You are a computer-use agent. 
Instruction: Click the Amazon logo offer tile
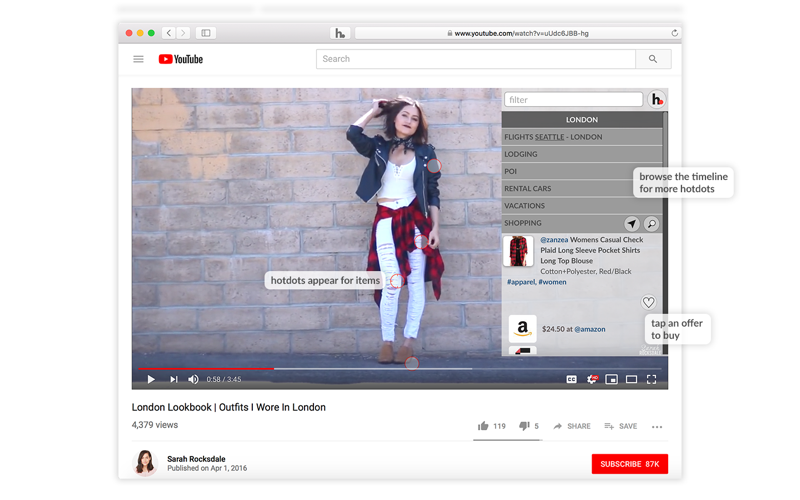tap(522, 329)
